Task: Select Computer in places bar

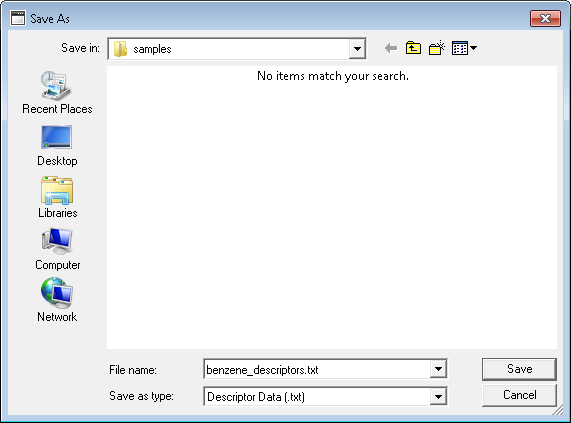Action: 57,249
